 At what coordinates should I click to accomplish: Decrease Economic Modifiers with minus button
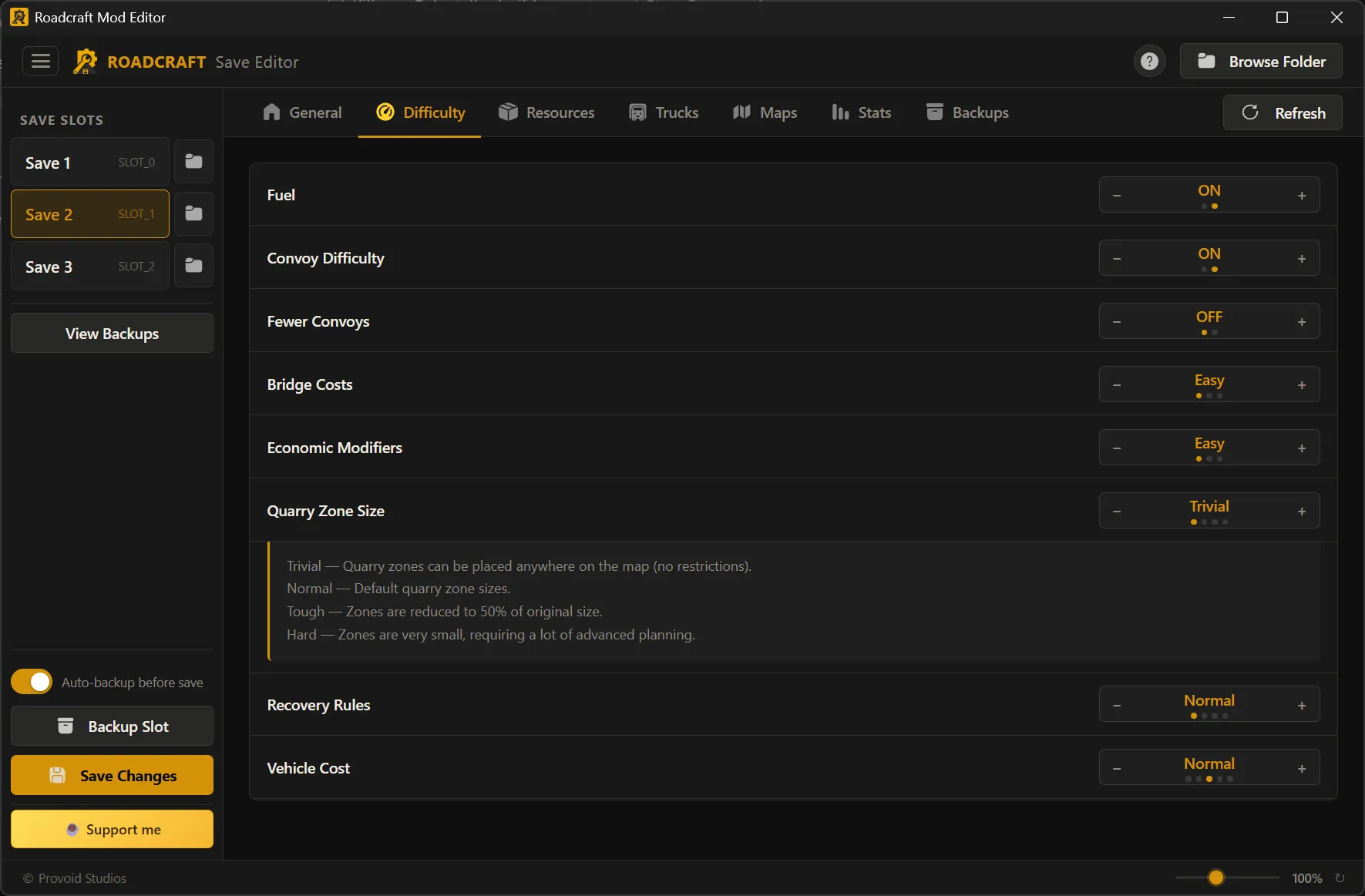[1117, 448]
